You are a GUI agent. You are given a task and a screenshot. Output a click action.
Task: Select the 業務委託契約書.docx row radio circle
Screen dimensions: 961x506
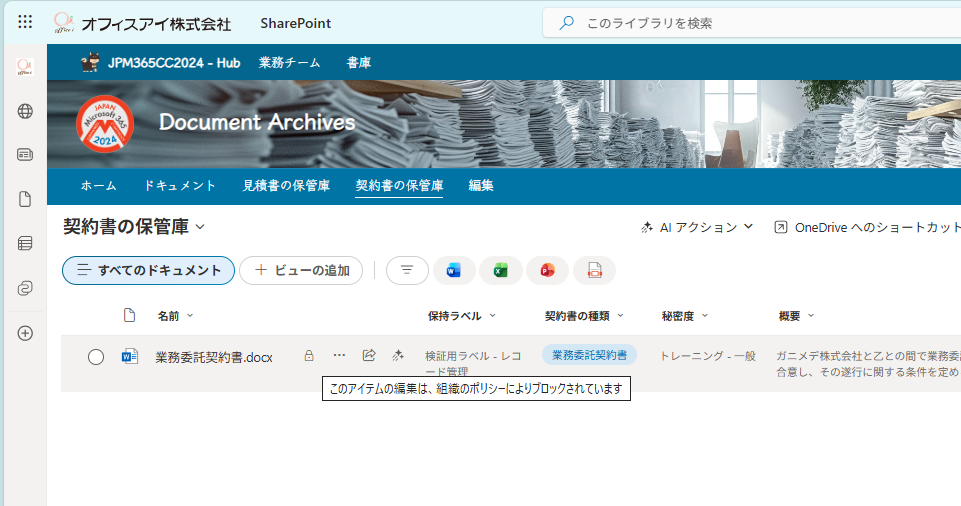tap(96, 357)
